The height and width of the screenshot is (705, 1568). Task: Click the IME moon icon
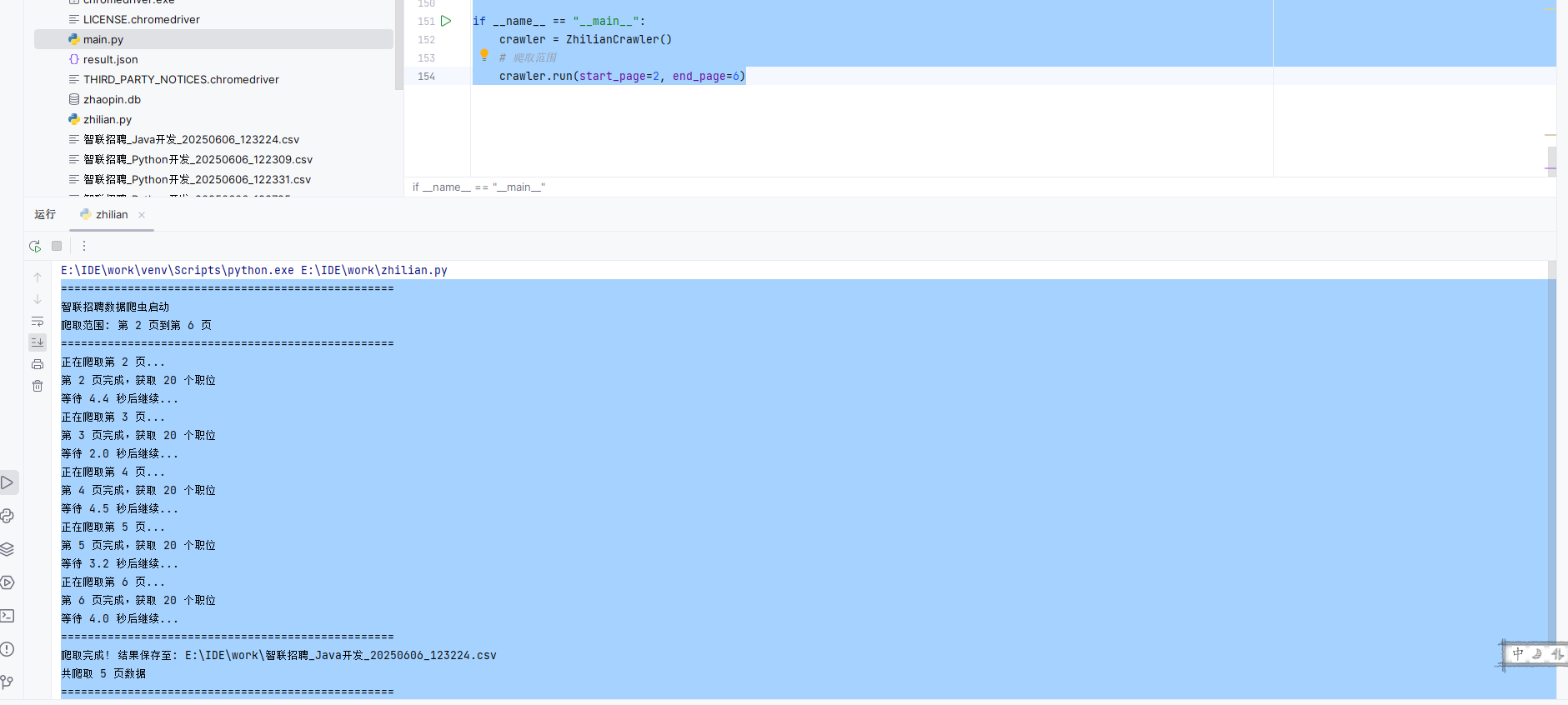1537,654
